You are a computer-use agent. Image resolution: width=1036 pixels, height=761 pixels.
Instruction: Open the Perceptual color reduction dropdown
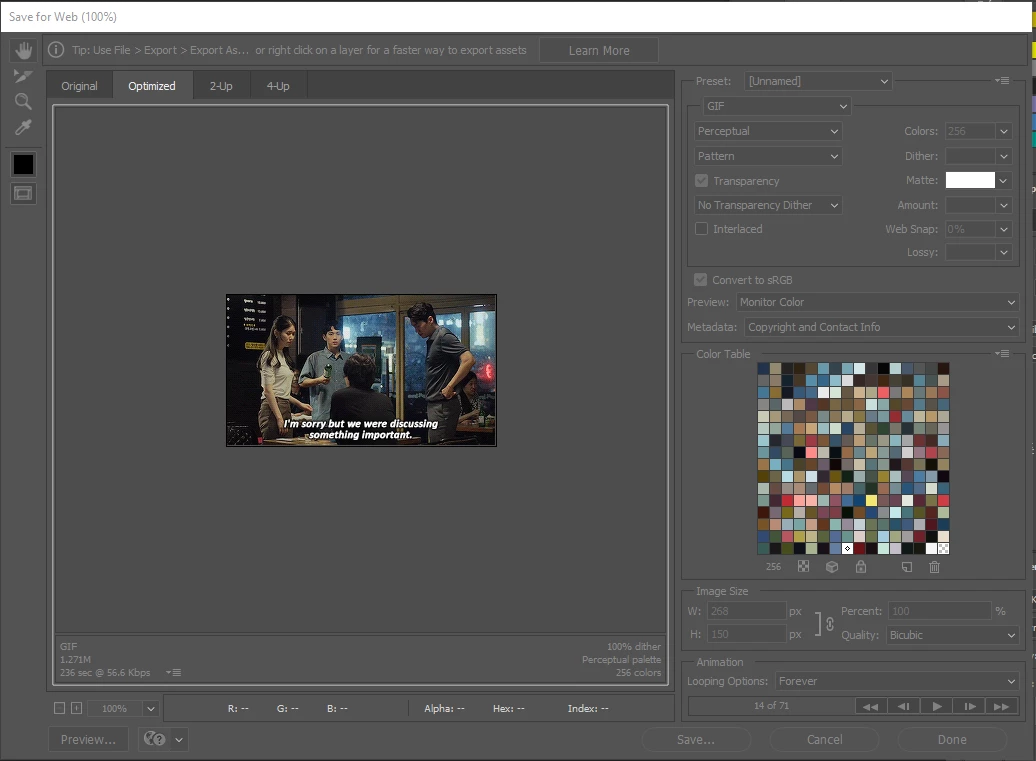[x=768, y=131]
